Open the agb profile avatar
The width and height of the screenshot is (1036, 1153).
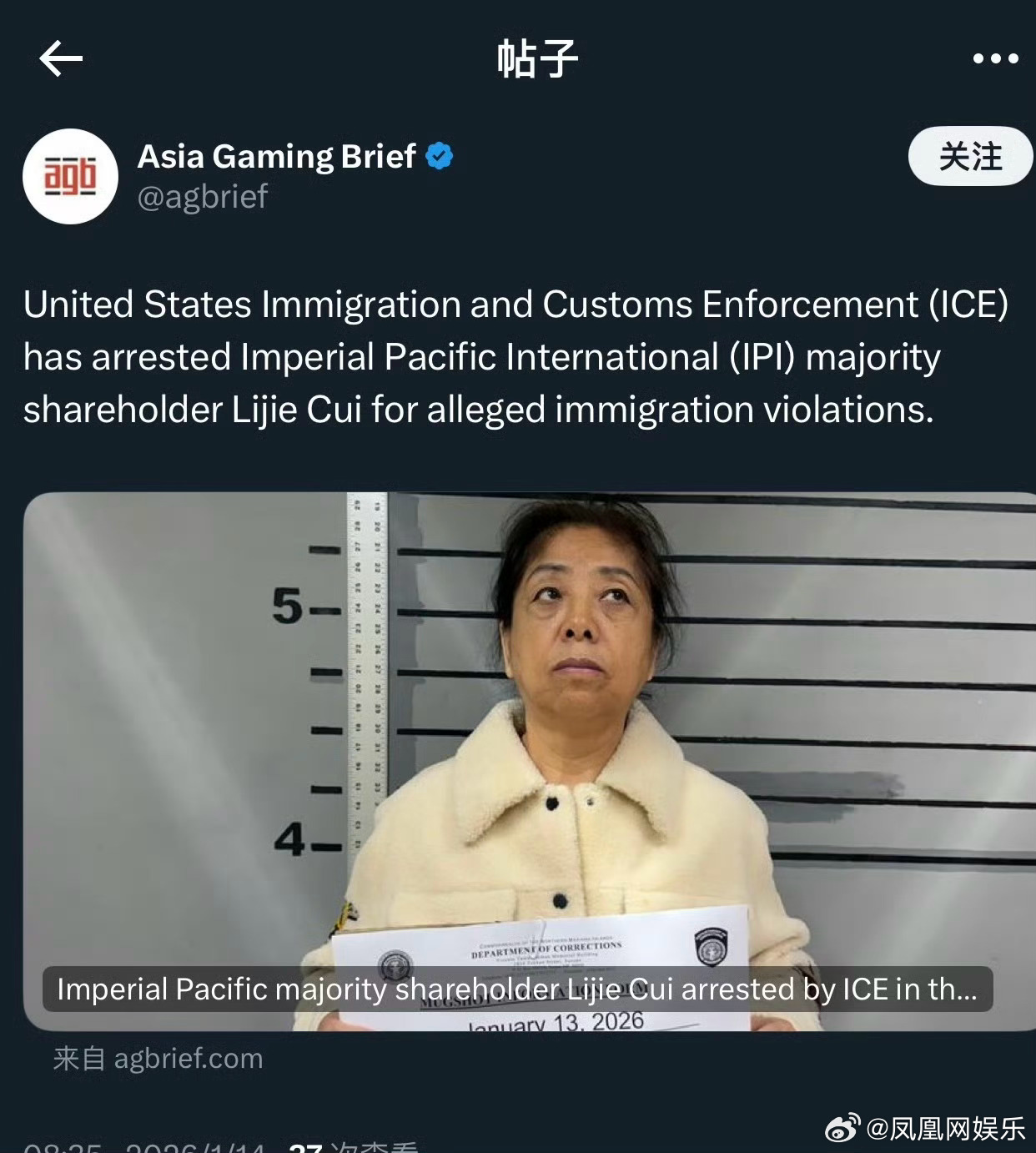coord(70,176)
